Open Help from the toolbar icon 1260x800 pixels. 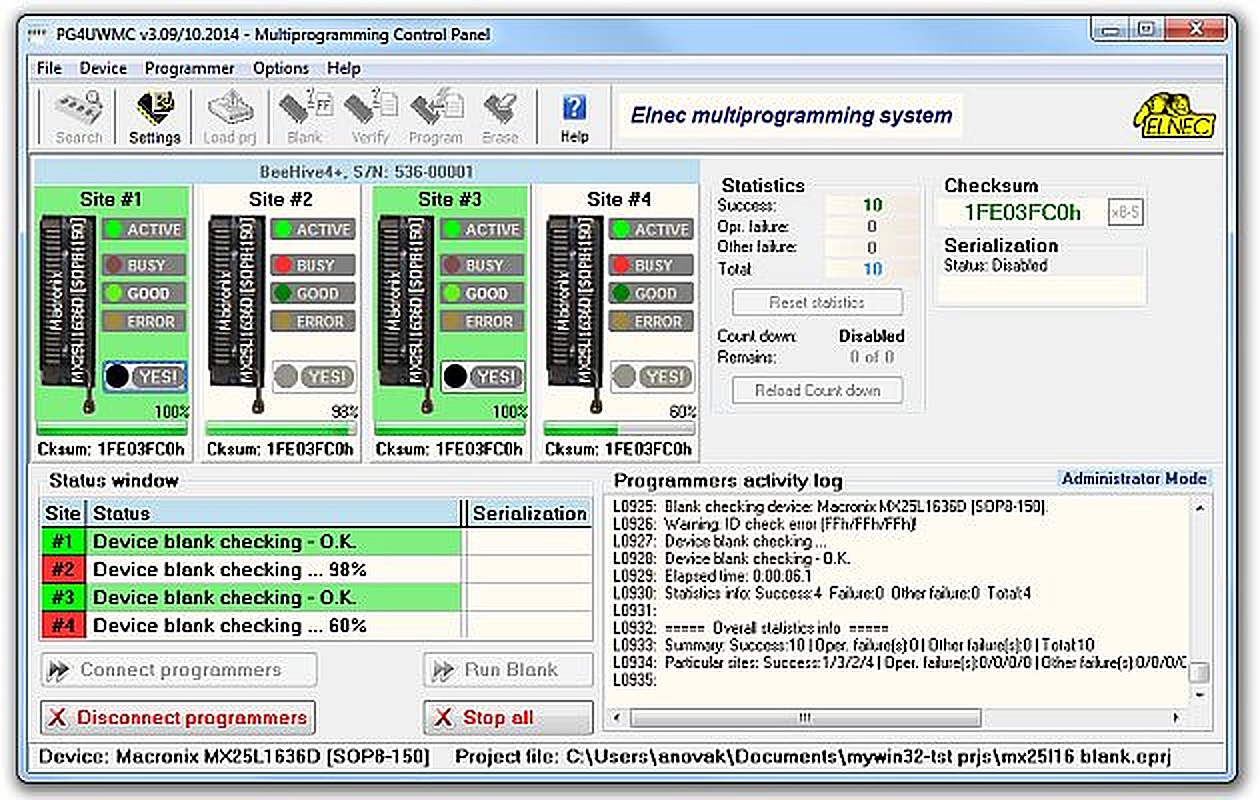point(574,117)
